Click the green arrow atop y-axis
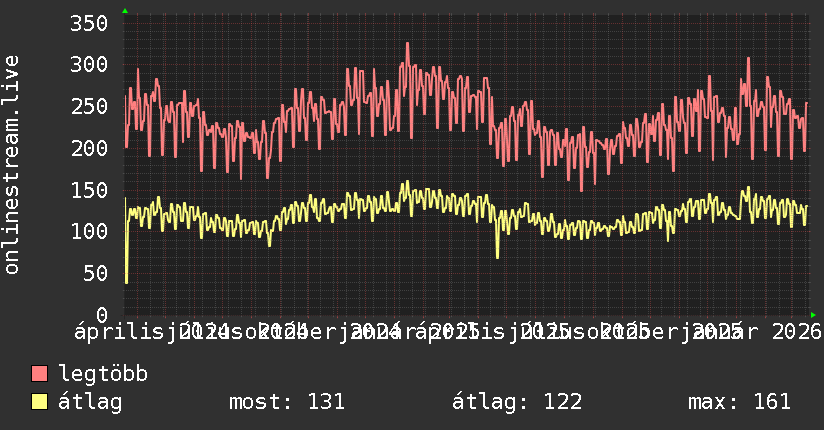The height and width of the screenshot is (430, 824). tap(125, 11)
